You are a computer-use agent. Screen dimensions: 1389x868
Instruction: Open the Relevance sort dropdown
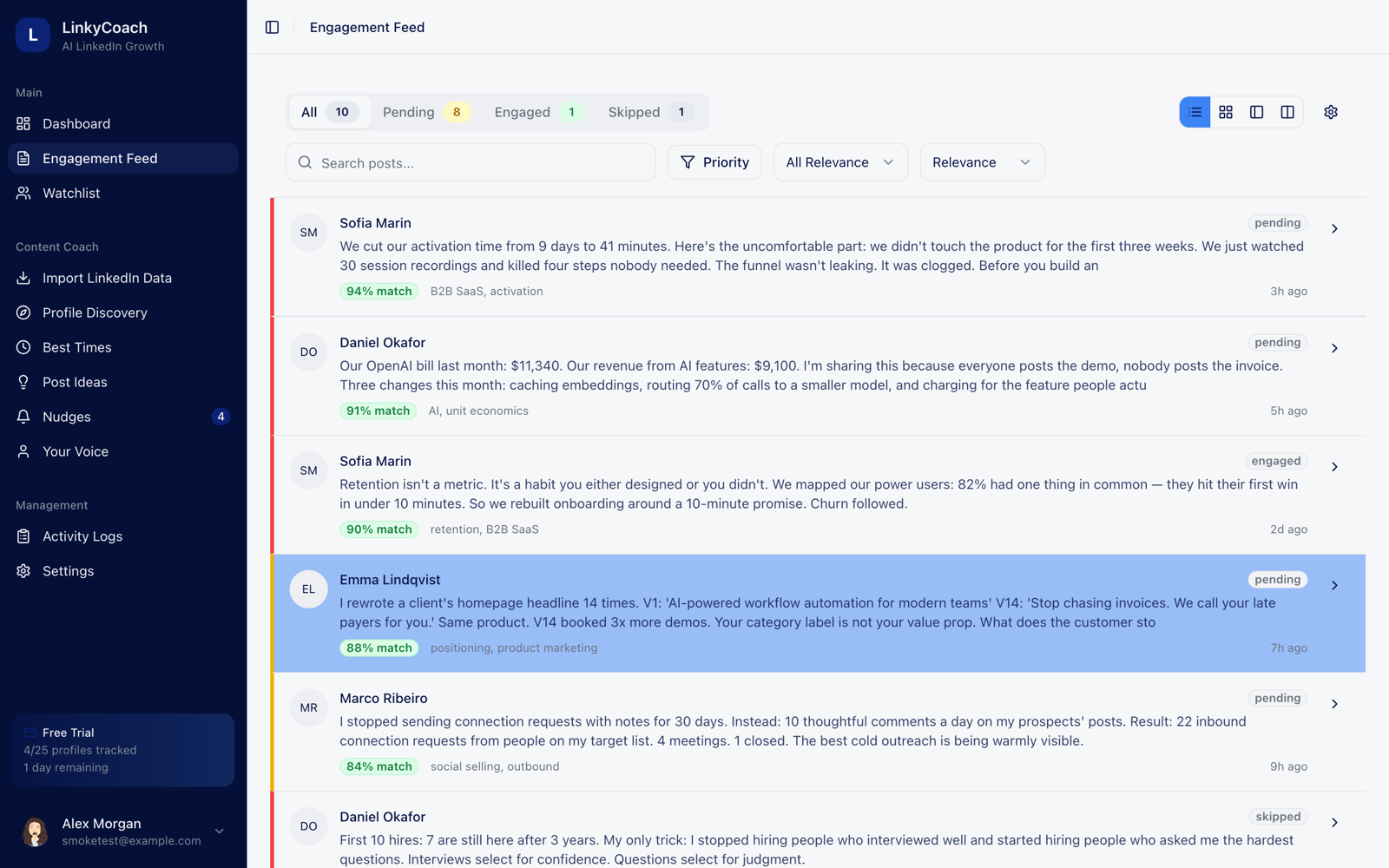(x=982, y=162)
